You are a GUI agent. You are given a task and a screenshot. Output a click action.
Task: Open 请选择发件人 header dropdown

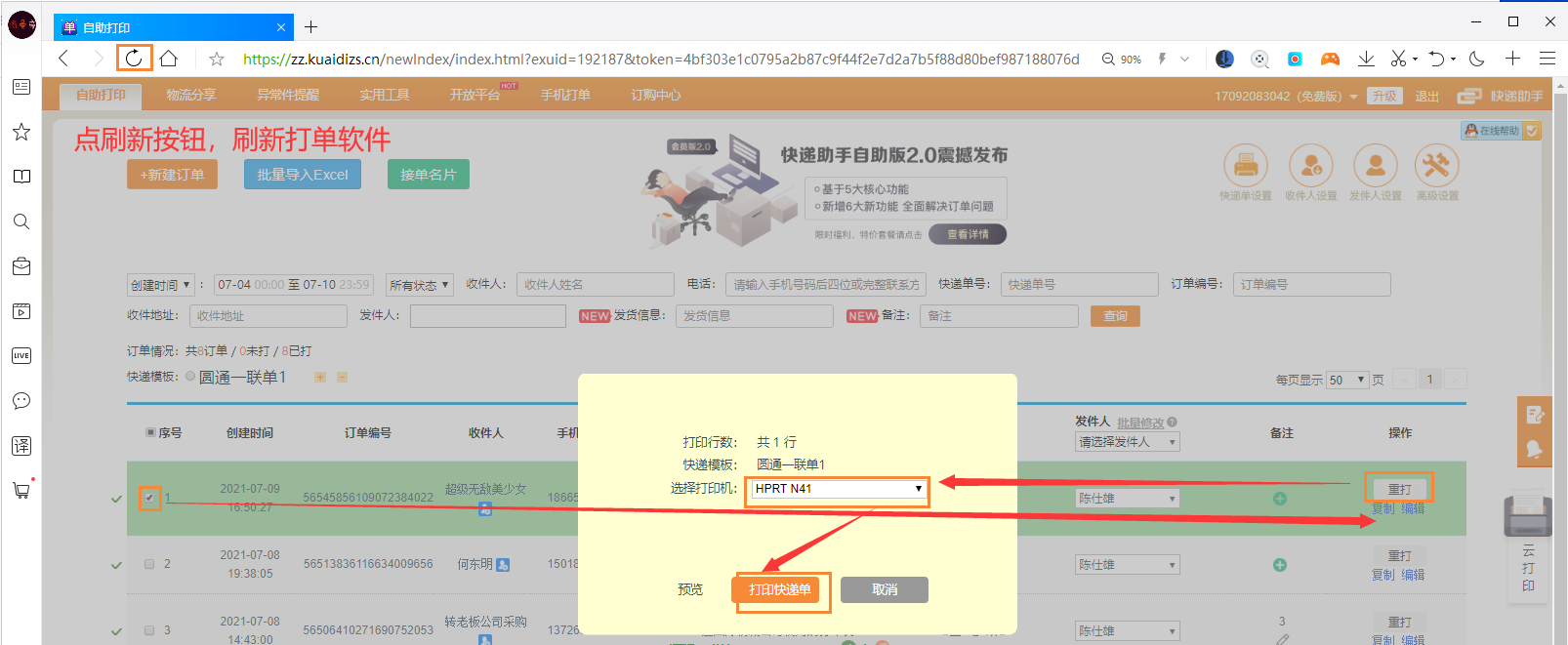[x=1128, y=442]
